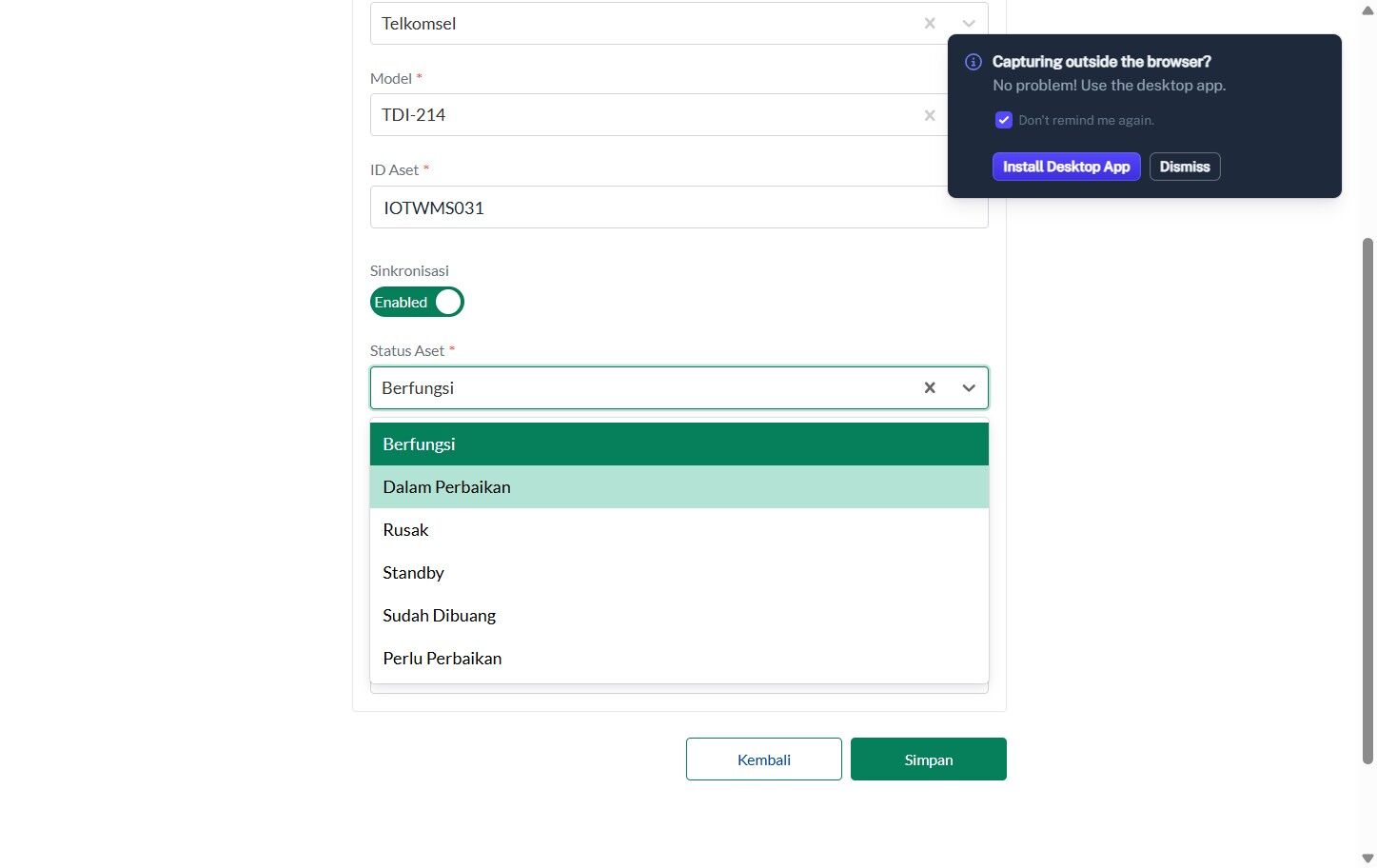This screenshot has height=868, width=1377.
Task: Click the info icon in the capture notification
Action: [x=974, y=62]
